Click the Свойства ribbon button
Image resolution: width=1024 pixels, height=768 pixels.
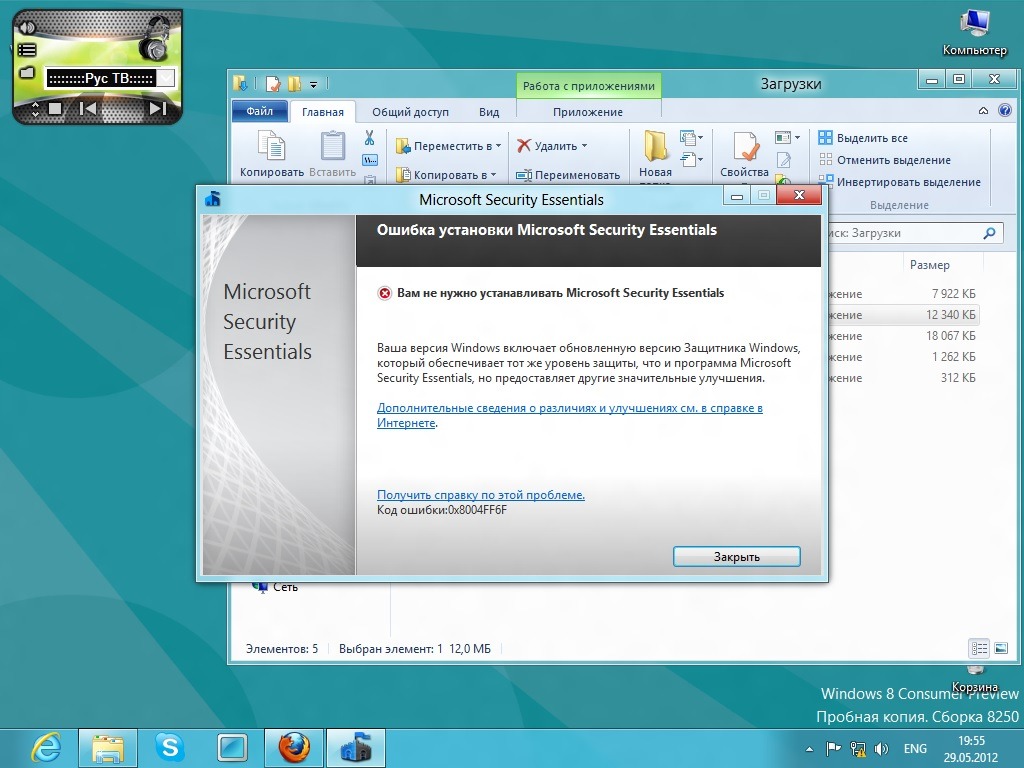744,155
